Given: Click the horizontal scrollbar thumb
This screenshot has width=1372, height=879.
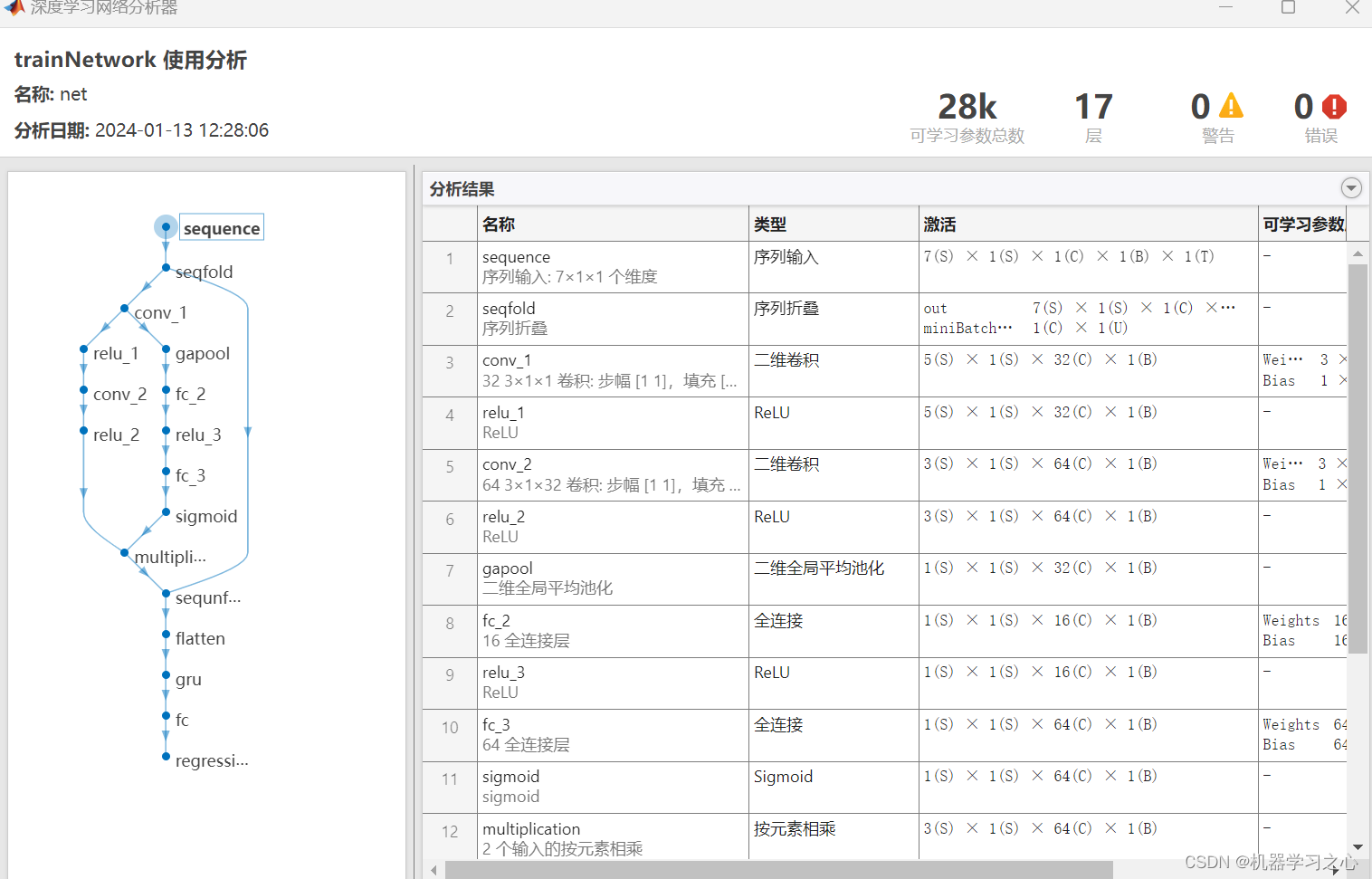Looking at the screenshot, I should coord(778,870).
